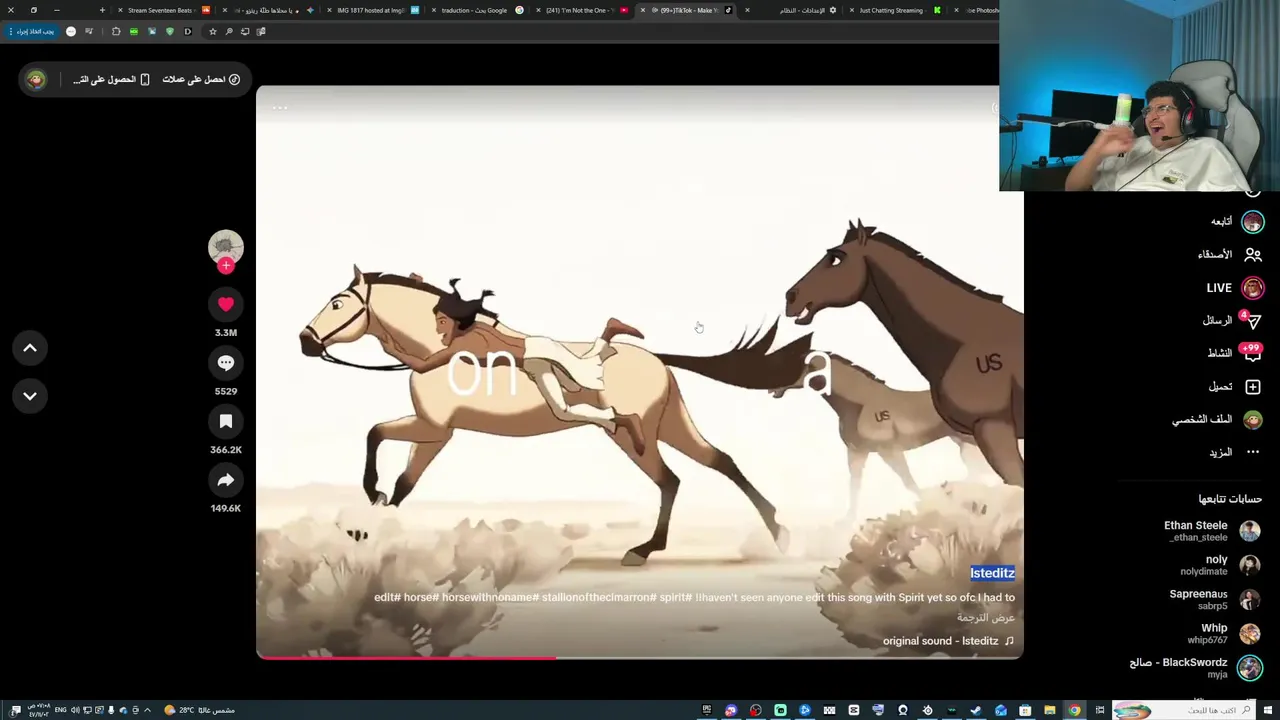Switch to I'm Not the One YouTube tab
1280x720 pixels.
pos(583,10)
